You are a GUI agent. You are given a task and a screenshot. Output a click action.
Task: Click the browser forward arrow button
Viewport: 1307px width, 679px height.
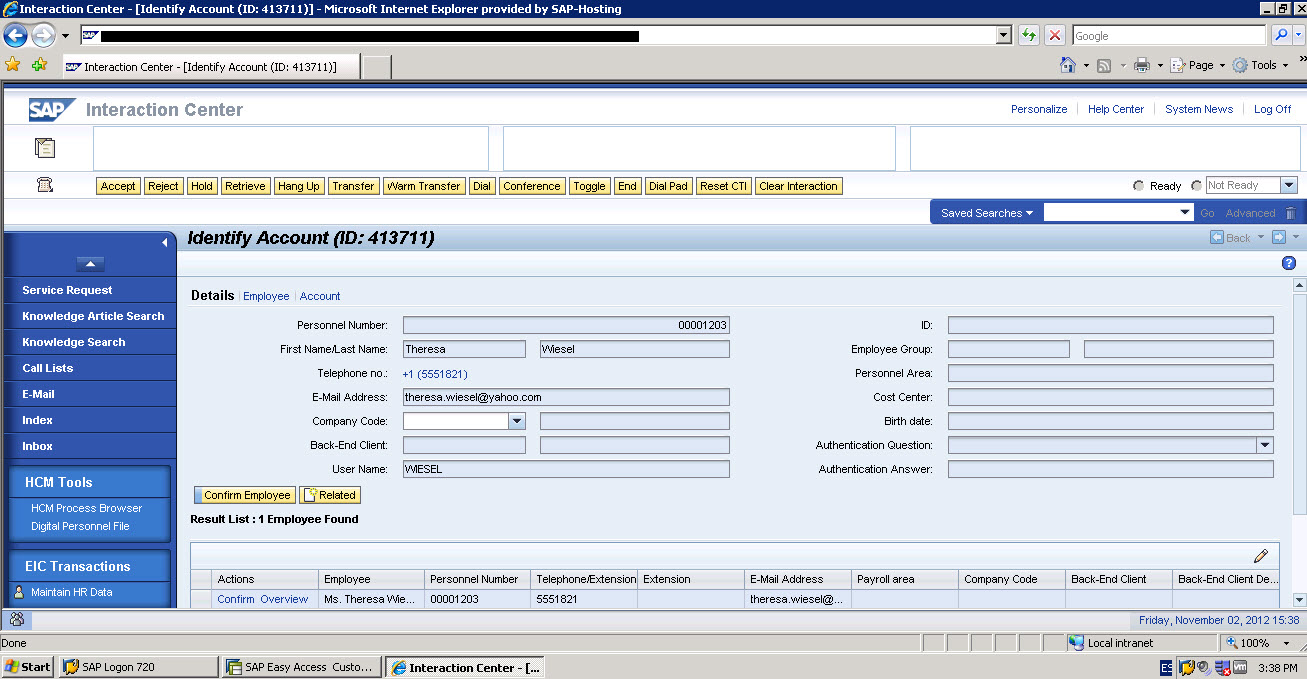click(x=43, y=35)
